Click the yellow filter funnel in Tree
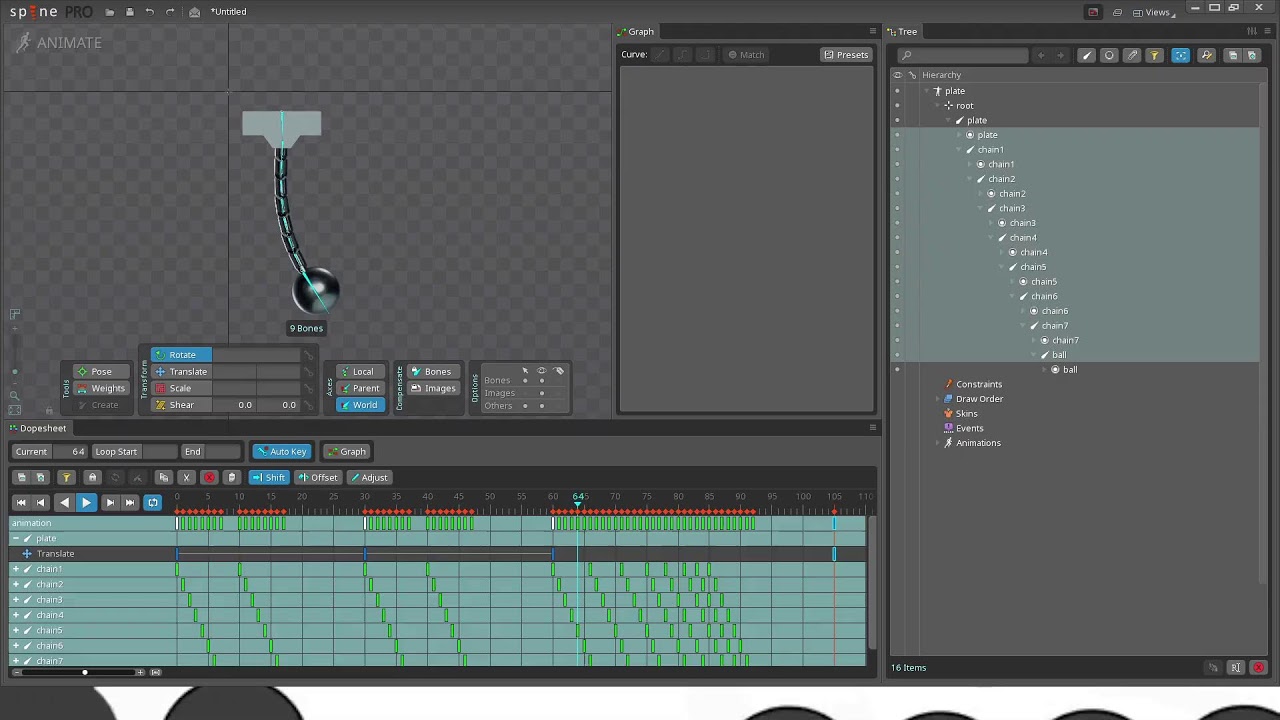Viewport: 1280px width, 720px height. coord(1154,56)
